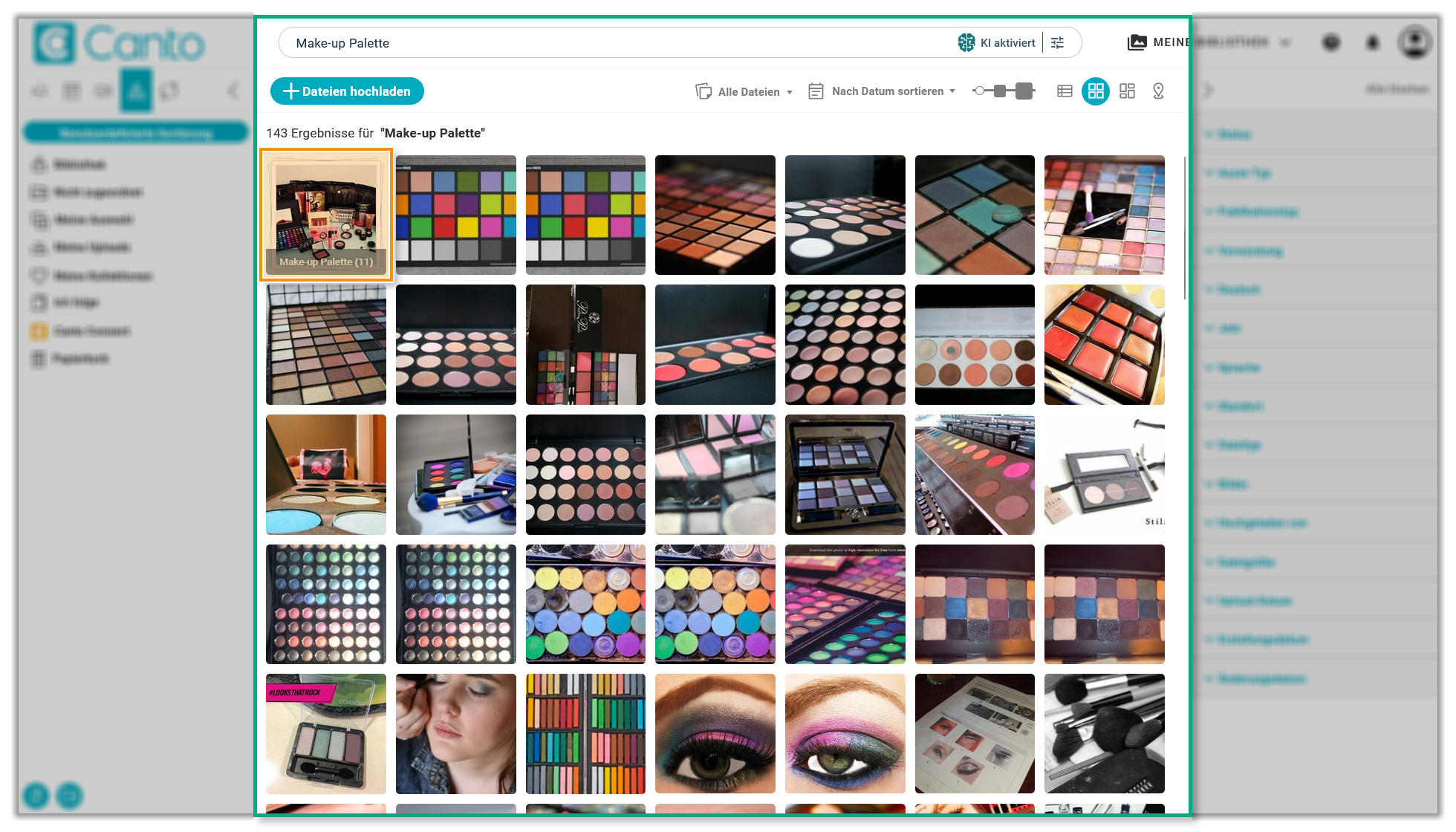
Task: Set thumbnail size slider to smallest
Action: pos(979,91)
